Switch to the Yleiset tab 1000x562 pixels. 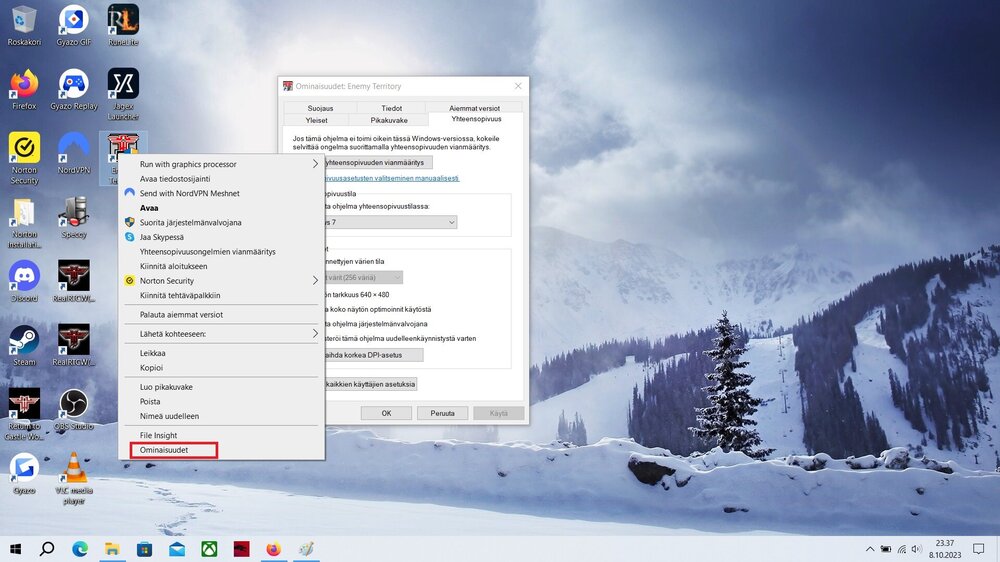[316, 120]
